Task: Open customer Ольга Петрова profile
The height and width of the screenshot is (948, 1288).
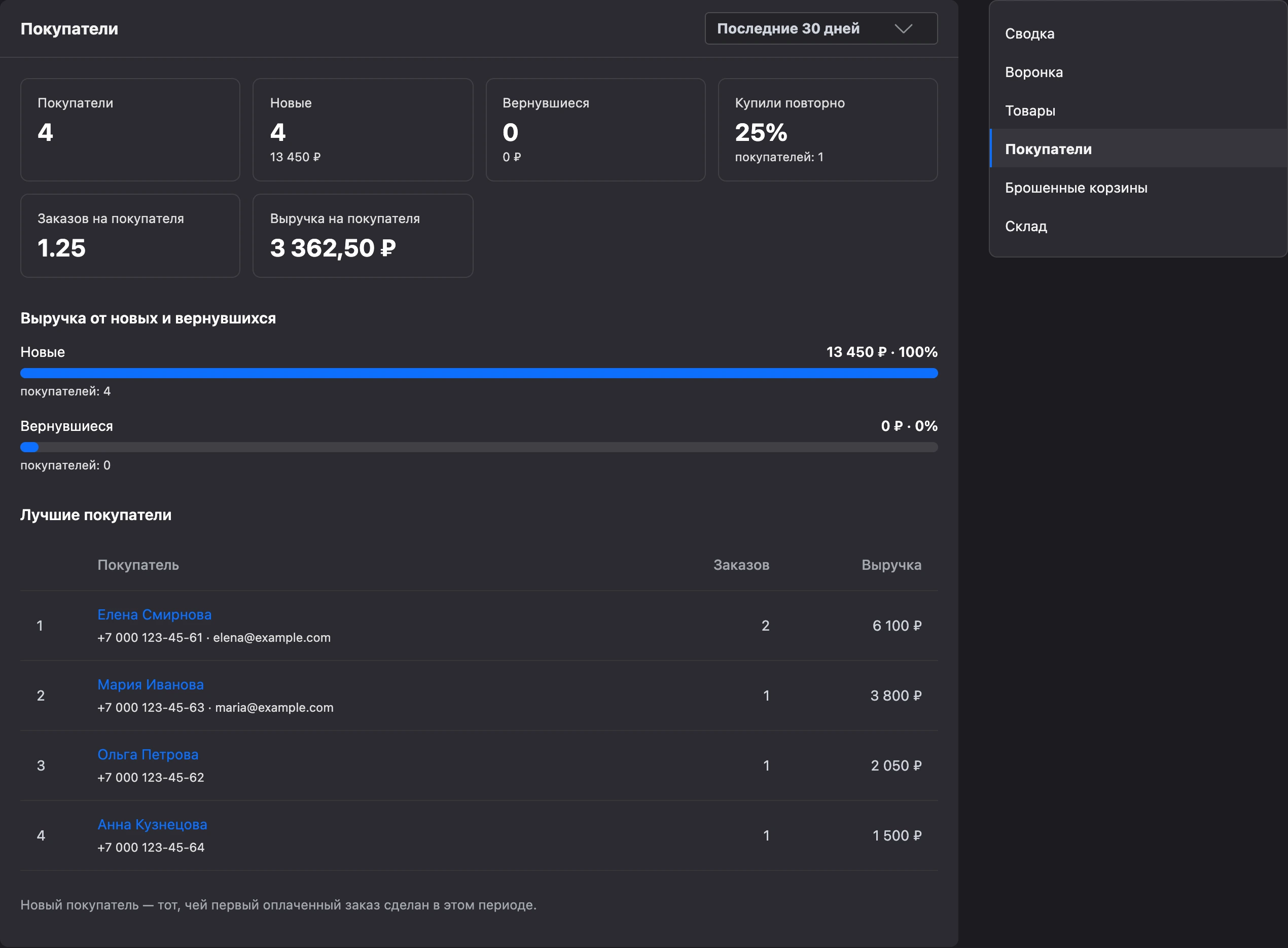Action: [148, 755]
